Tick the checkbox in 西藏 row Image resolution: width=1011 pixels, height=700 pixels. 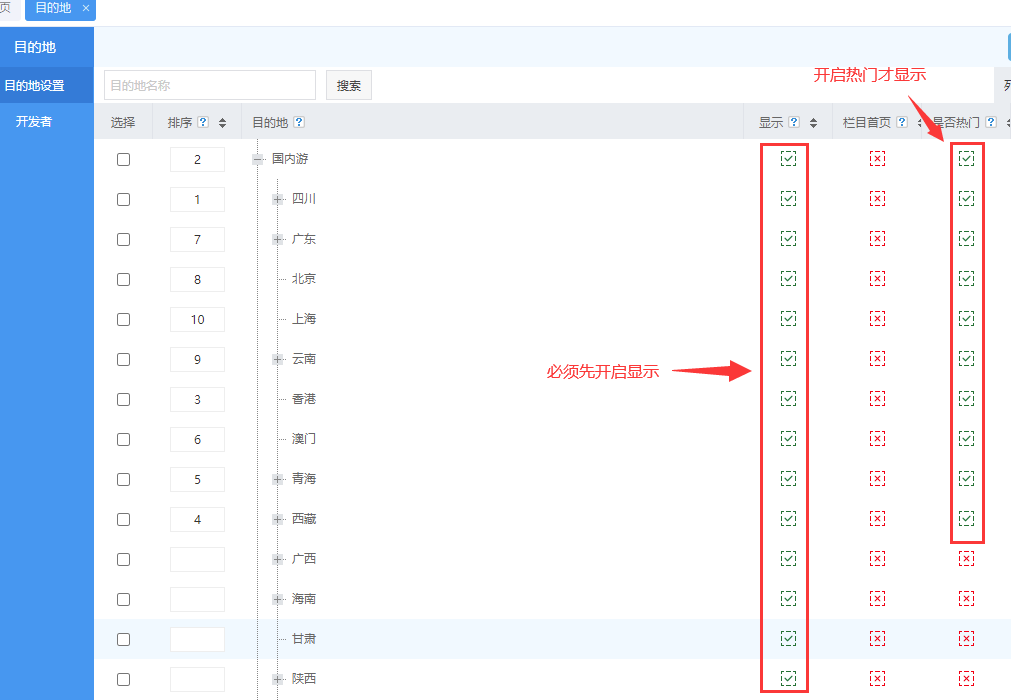tap(123, 519)
